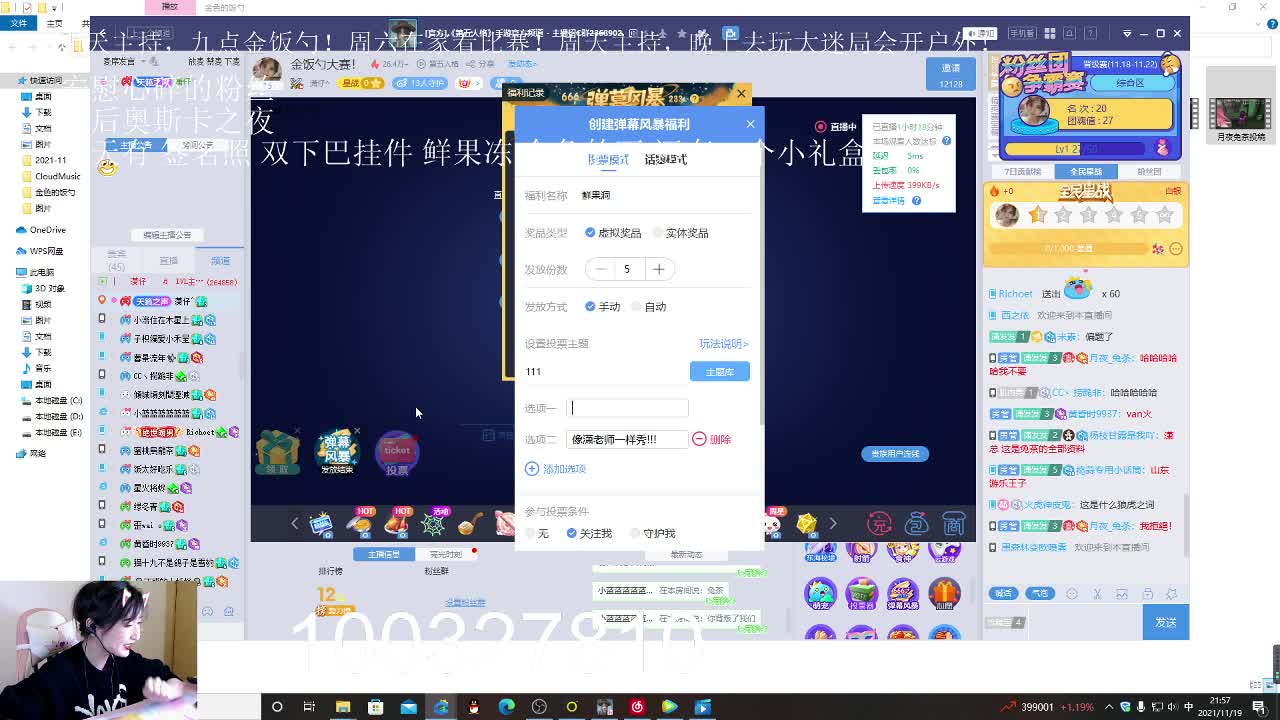Viewport: 1280px width, 720px height.
Task: Click the HOT labeled gift icon
Action: [x=362, y=524]
